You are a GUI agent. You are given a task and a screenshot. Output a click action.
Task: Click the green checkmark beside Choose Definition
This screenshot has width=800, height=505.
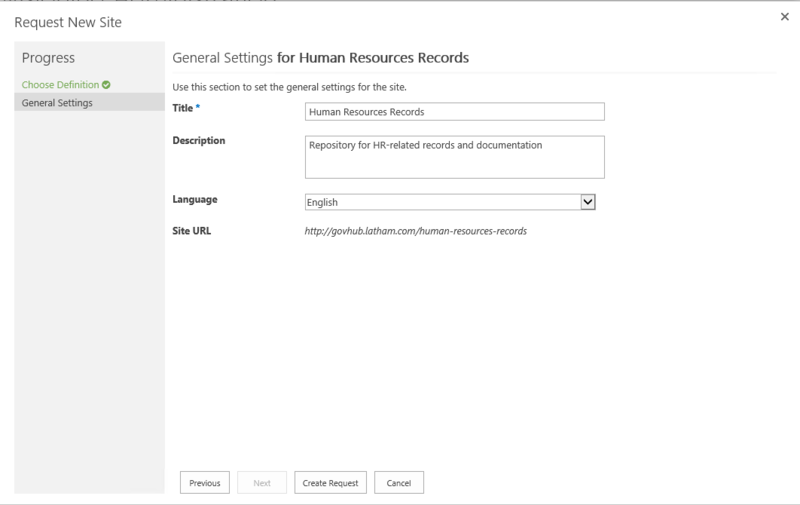106,85
